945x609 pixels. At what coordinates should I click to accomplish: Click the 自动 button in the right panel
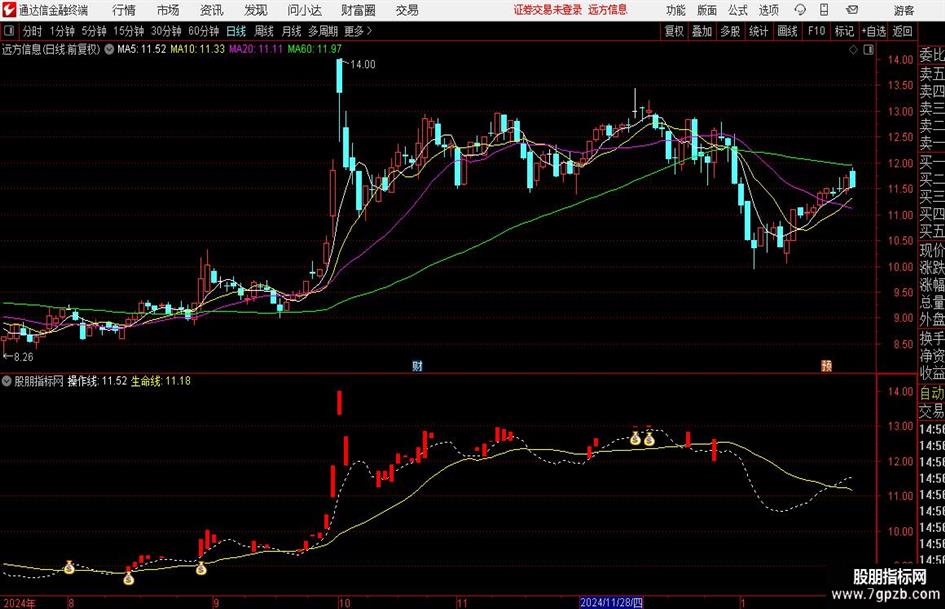click(x=932, y=393)
